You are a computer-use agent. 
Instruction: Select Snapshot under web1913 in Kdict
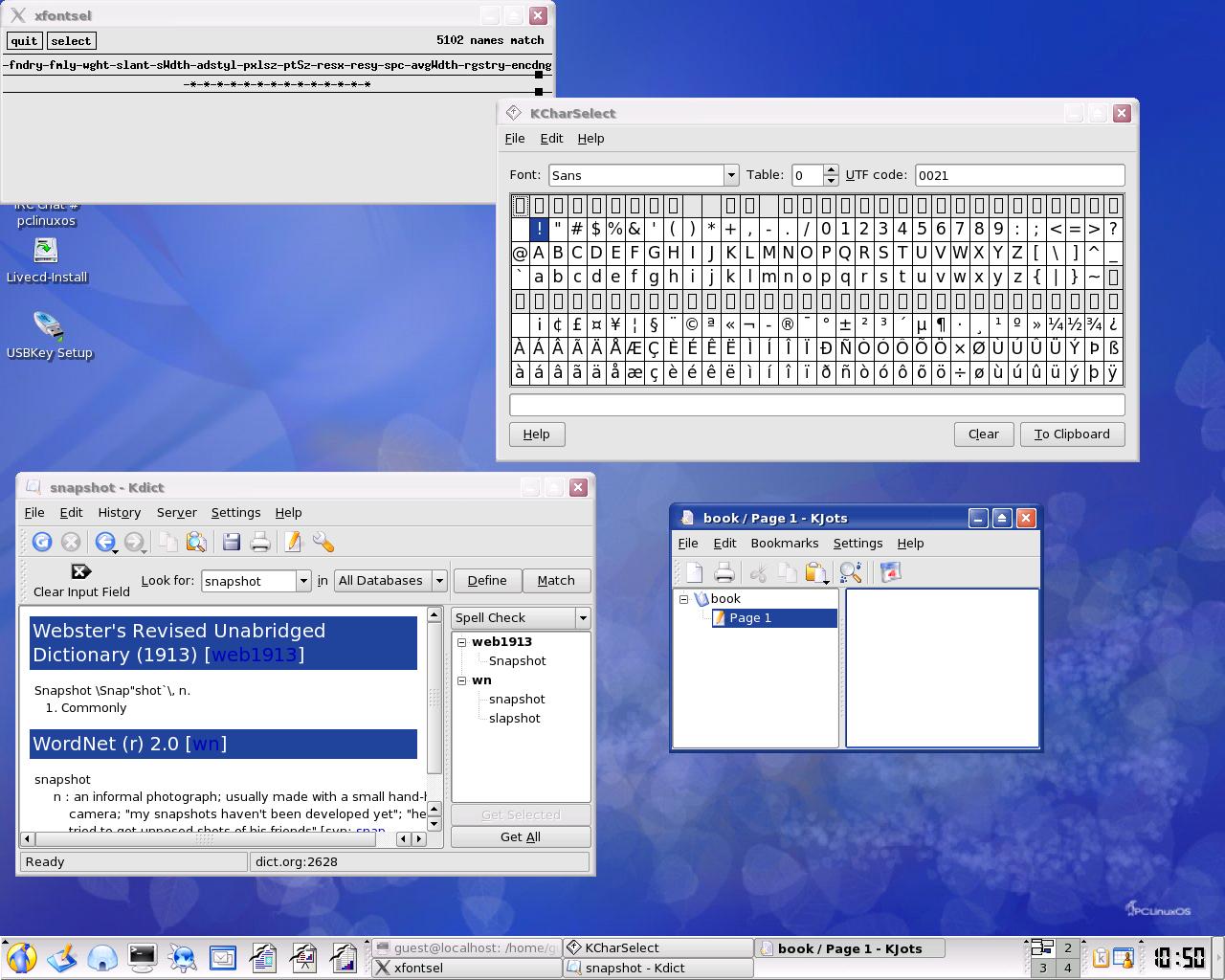517,661
